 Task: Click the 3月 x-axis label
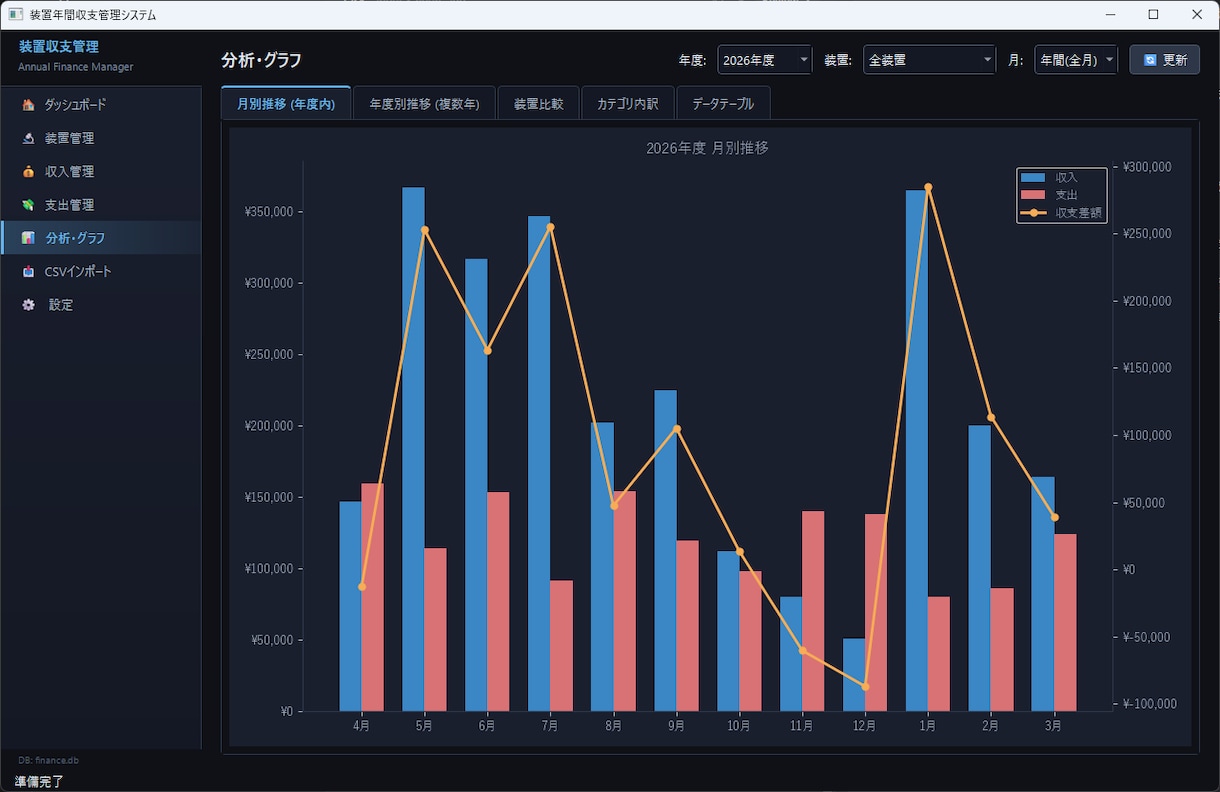tap(1053, 726)
